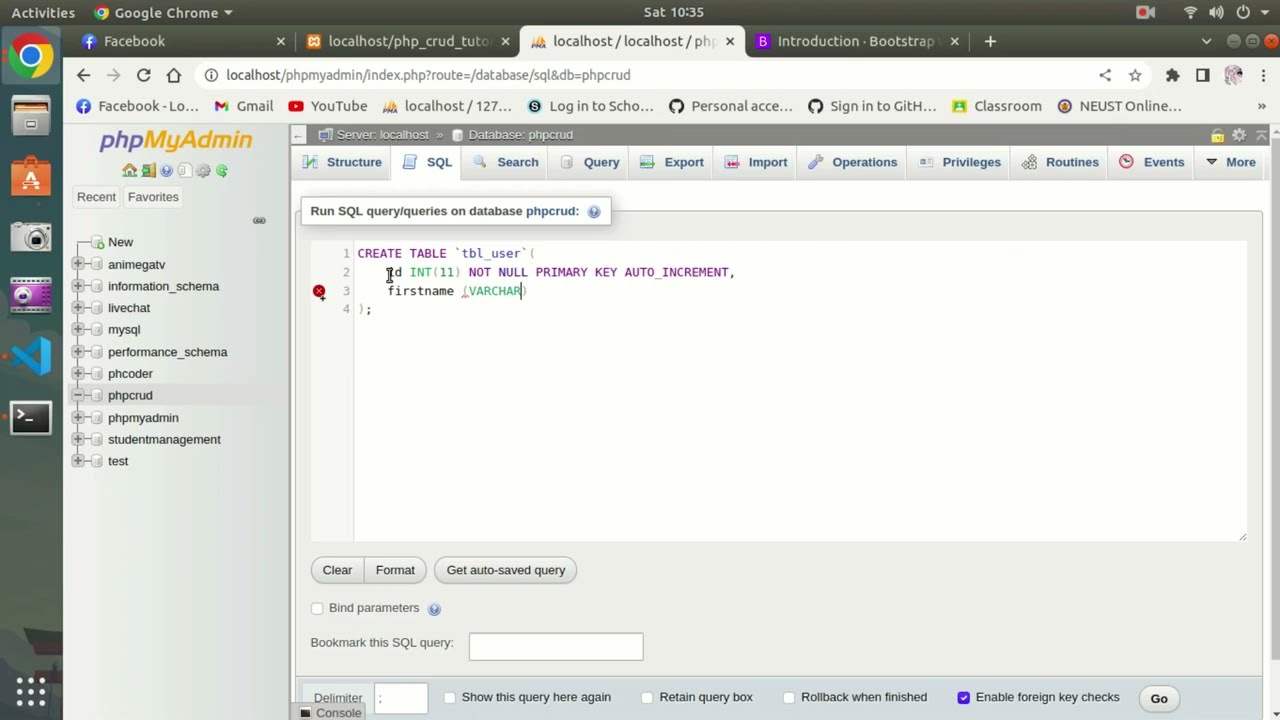Click the Bookmark this SQL query field
The image size is (1280, 720).
click(556, 646)
